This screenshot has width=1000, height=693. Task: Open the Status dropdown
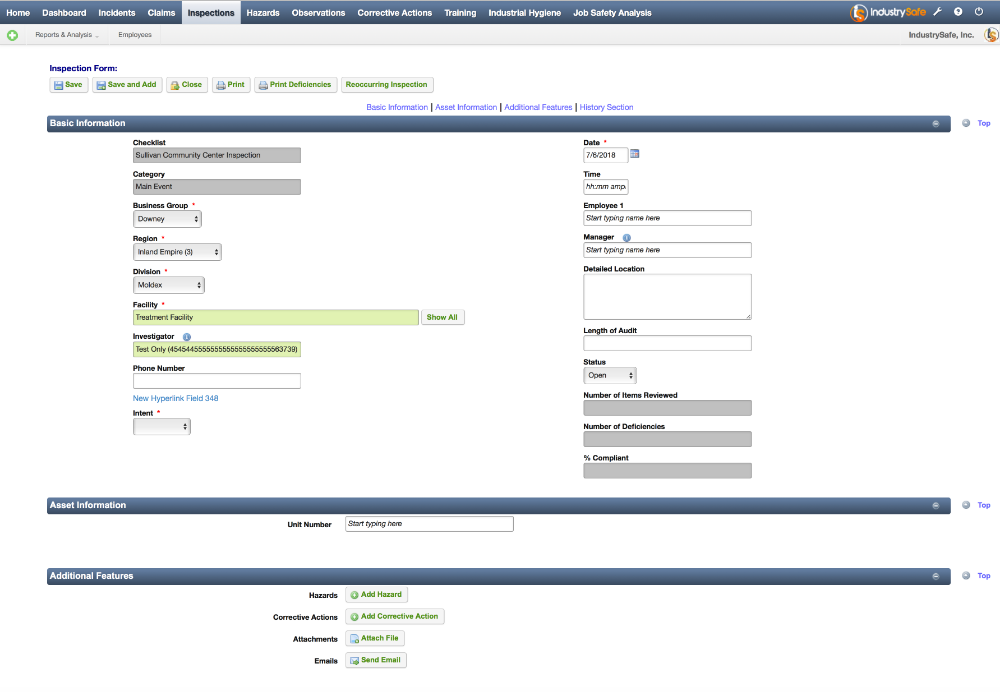click(x=610, y=376)
